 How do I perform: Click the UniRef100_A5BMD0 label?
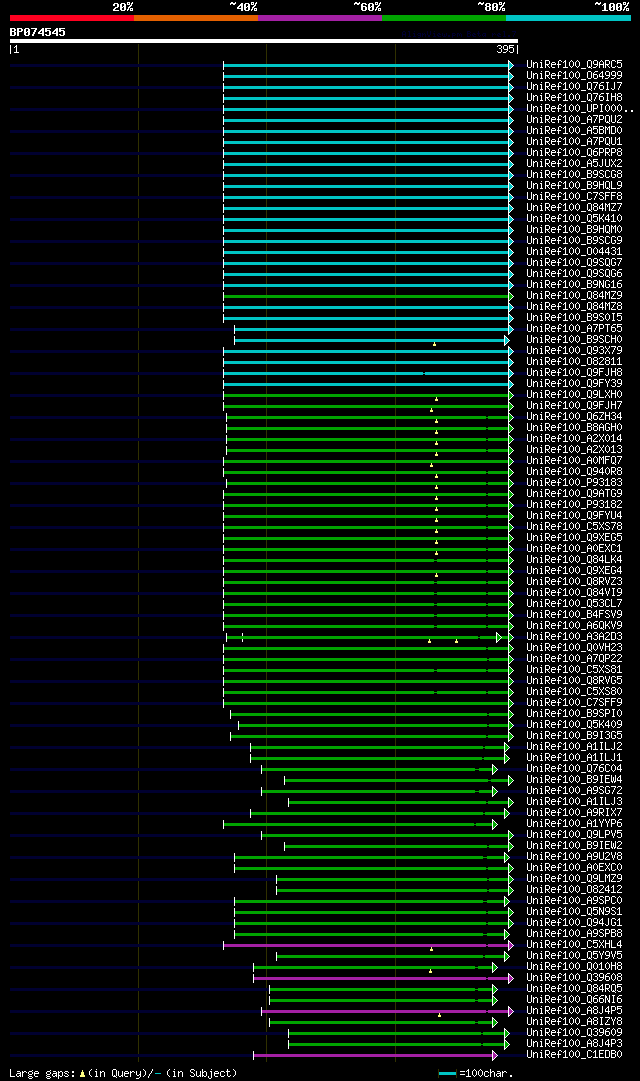click(x=574, y=131)
